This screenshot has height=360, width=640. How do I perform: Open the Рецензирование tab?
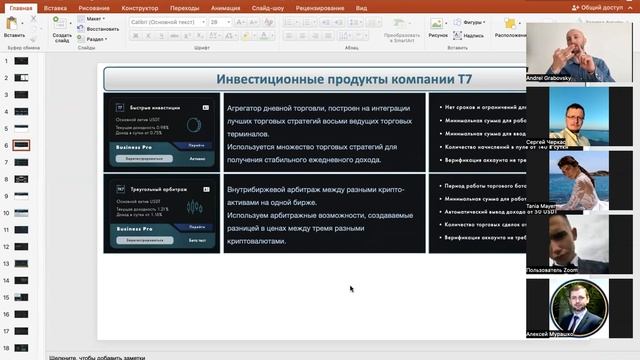[x=320, y=8]
